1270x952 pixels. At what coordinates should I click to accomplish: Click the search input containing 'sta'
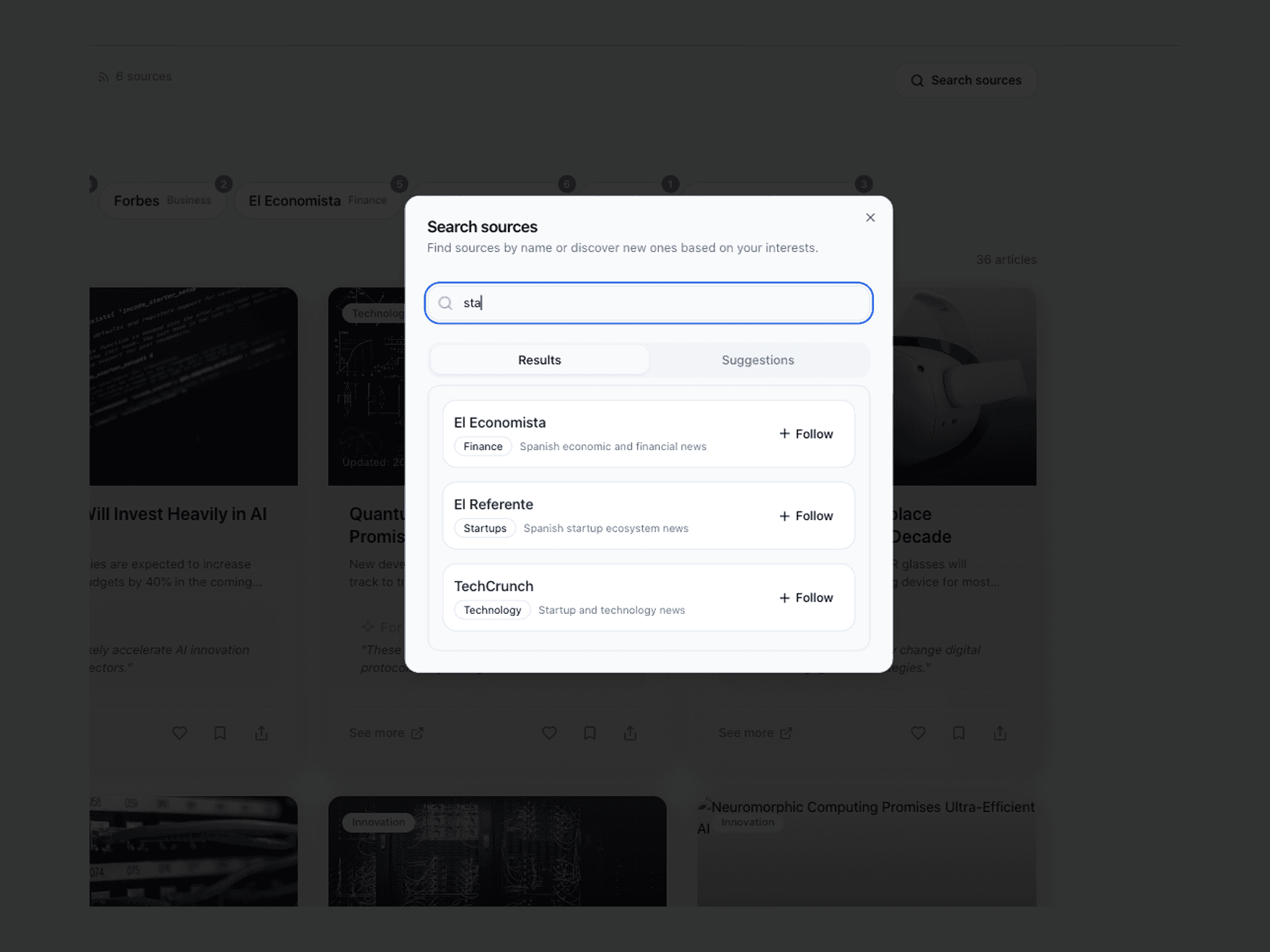[649, 303]
